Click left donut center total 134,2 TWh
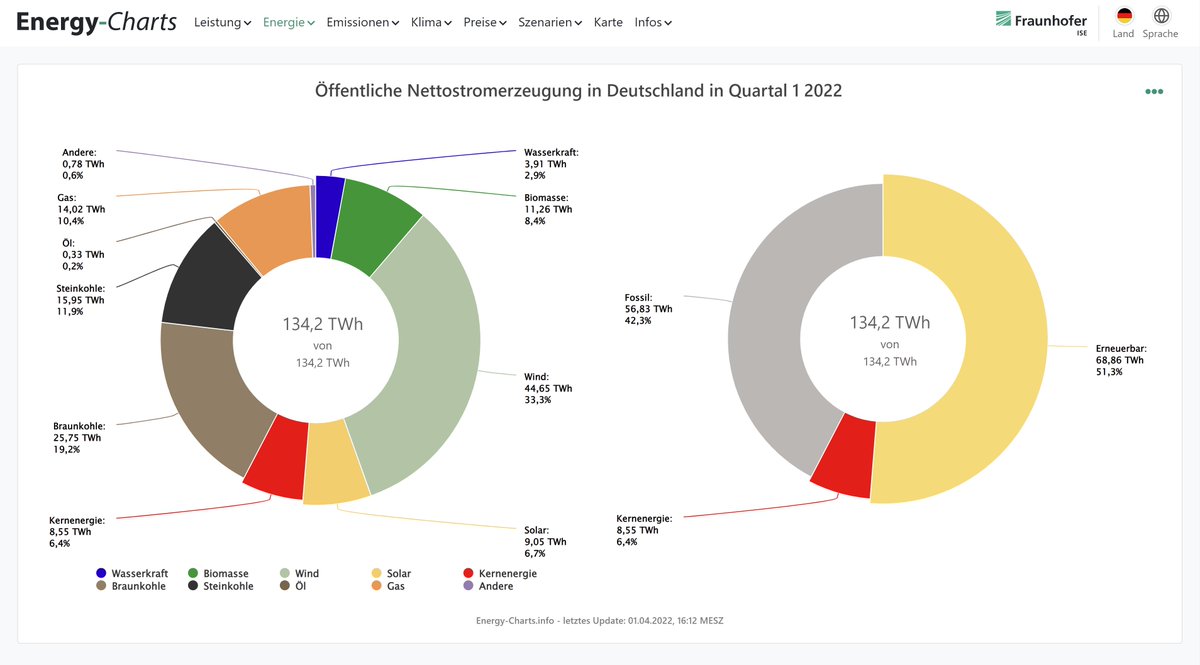The width and height of the screenshot is (1200, 665). tap(323, 324)
